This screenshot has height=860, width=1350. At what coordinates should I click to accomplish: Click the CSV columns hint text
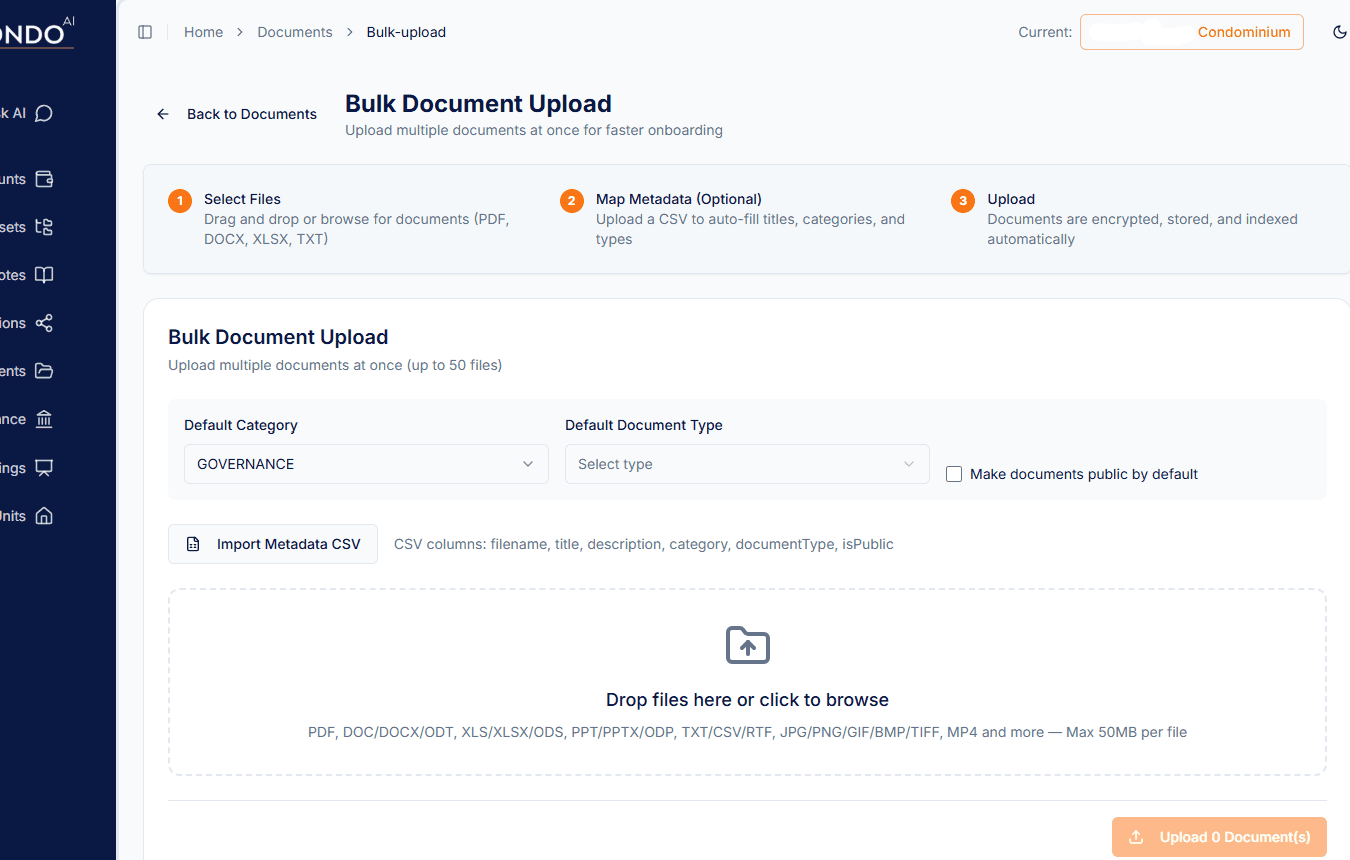(644, 544)
